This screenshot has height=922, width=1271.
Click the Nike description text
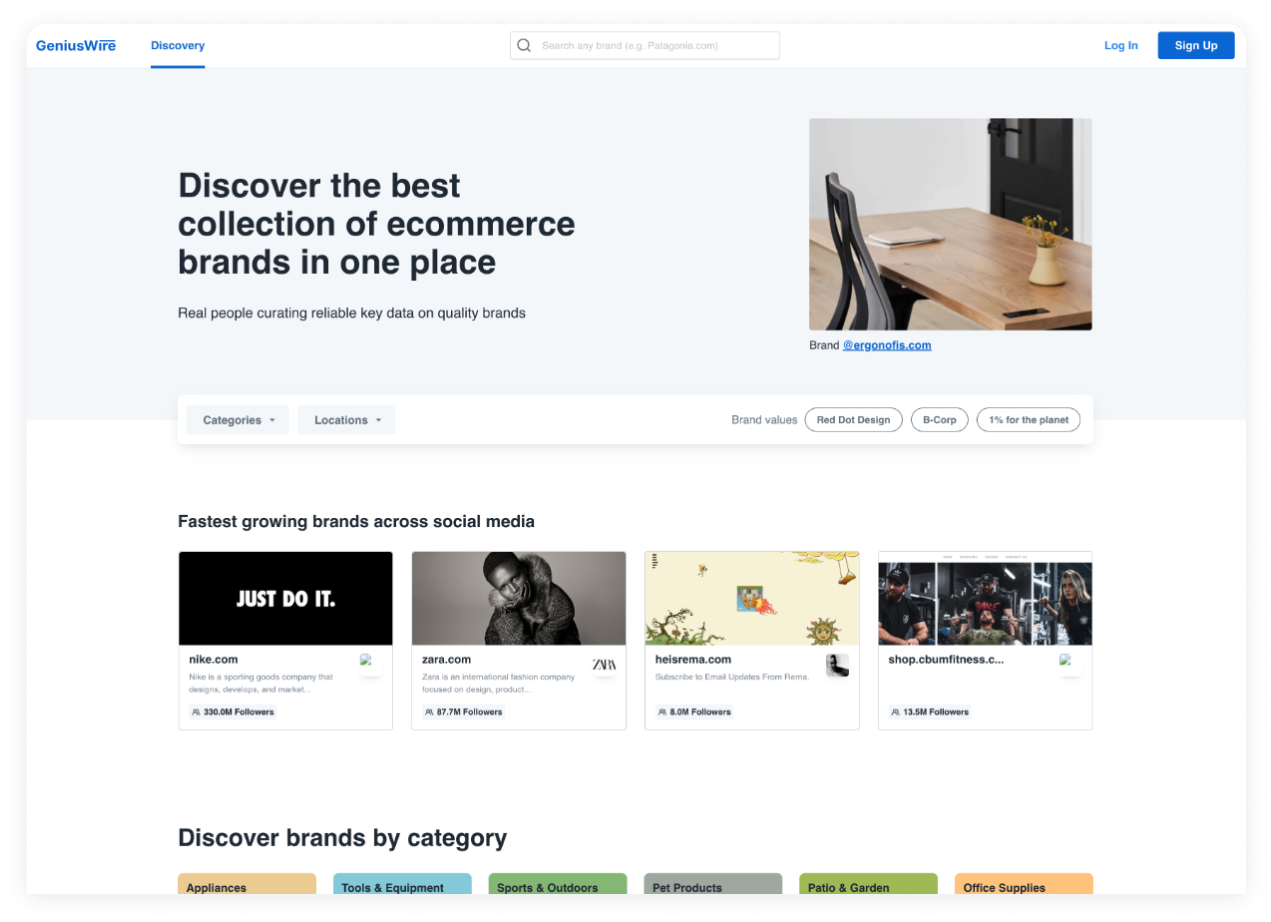261,683
